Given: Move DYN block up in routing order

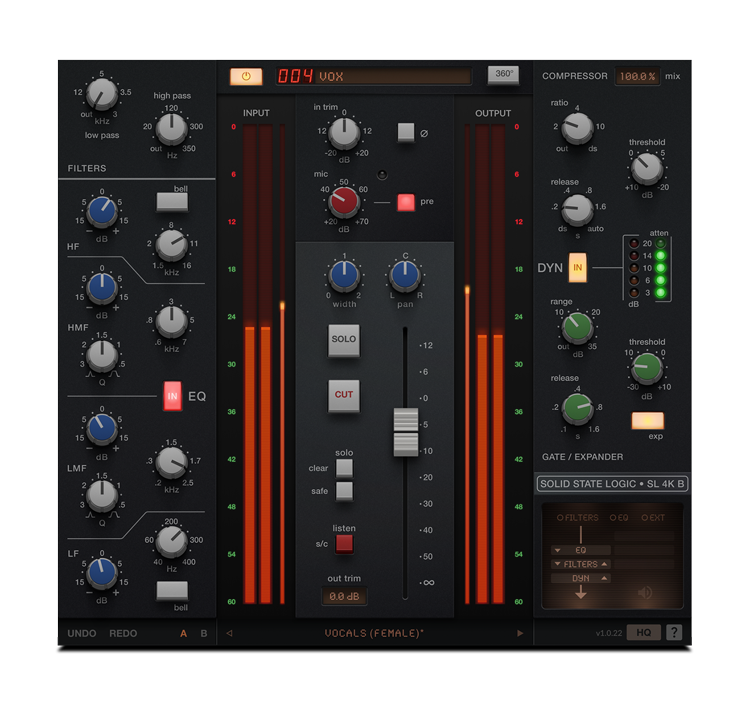Looking at the screenshot, I should (x=605, y=578).
